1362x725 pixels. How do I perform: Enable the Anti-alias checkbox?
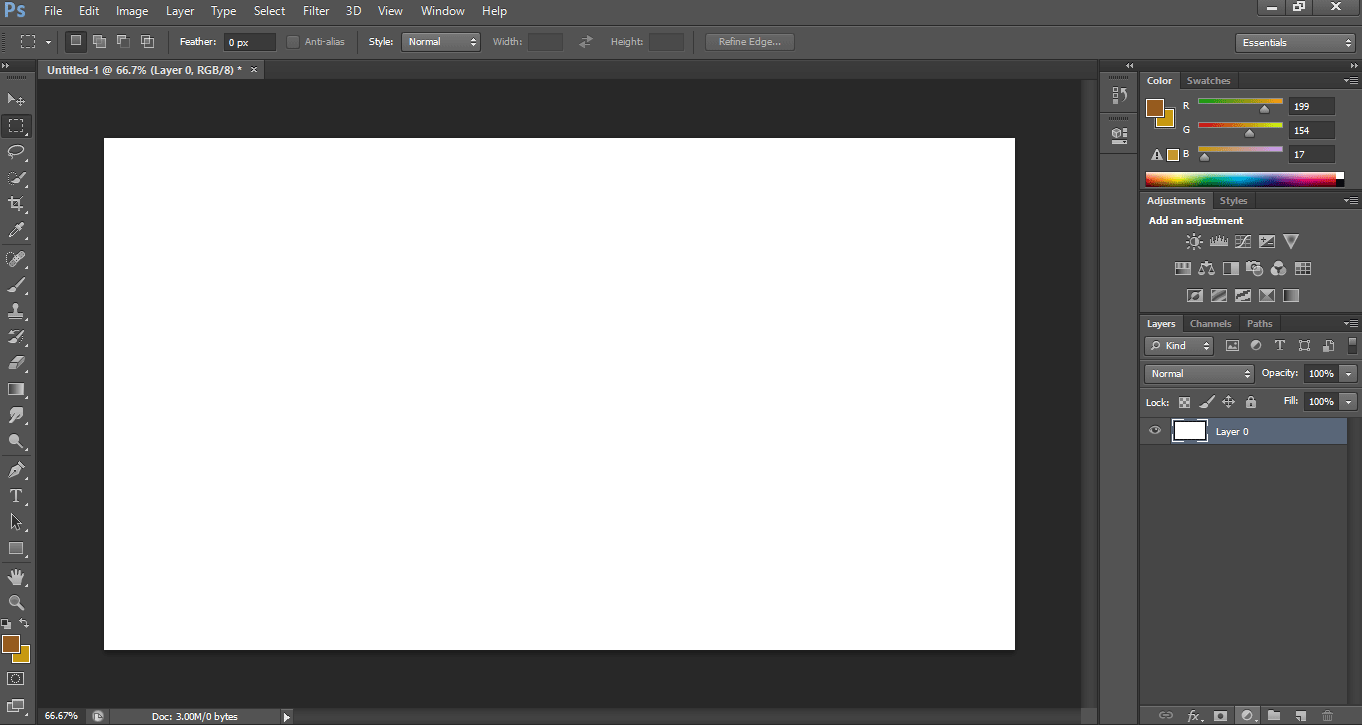[x=292, y=41]
